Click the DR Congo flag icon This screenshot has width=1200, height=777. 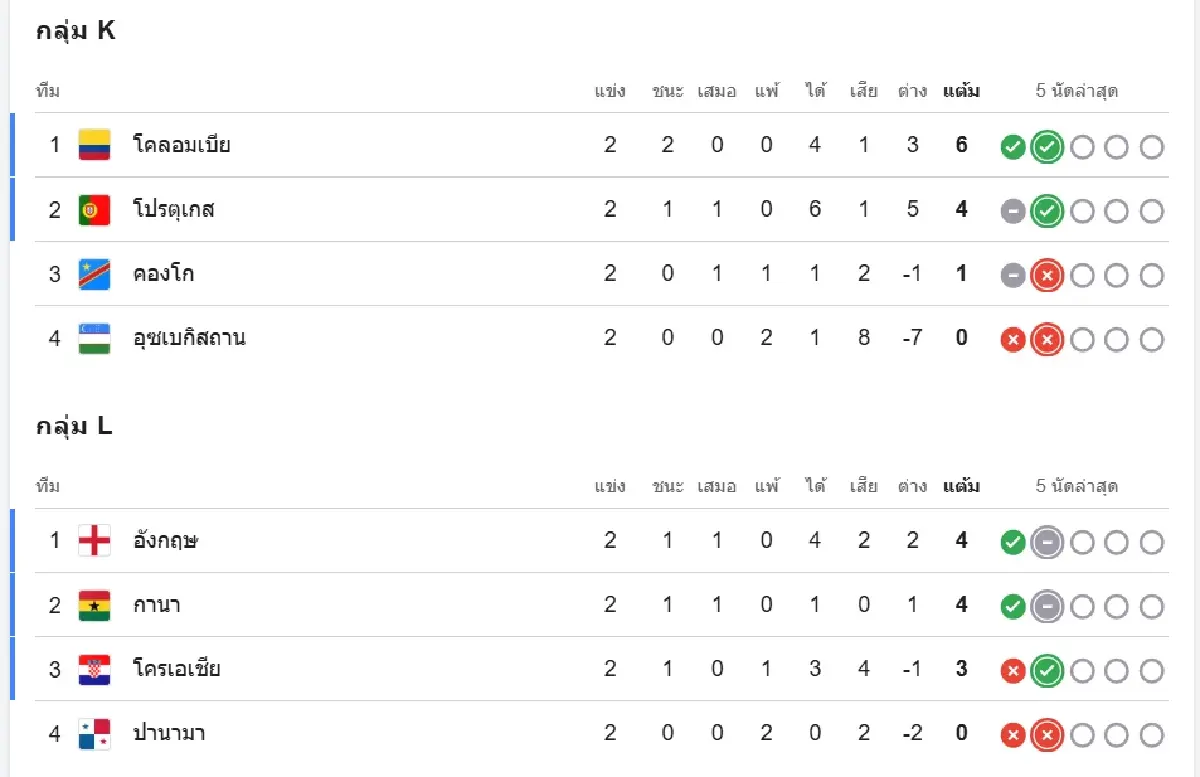[95, 274]
